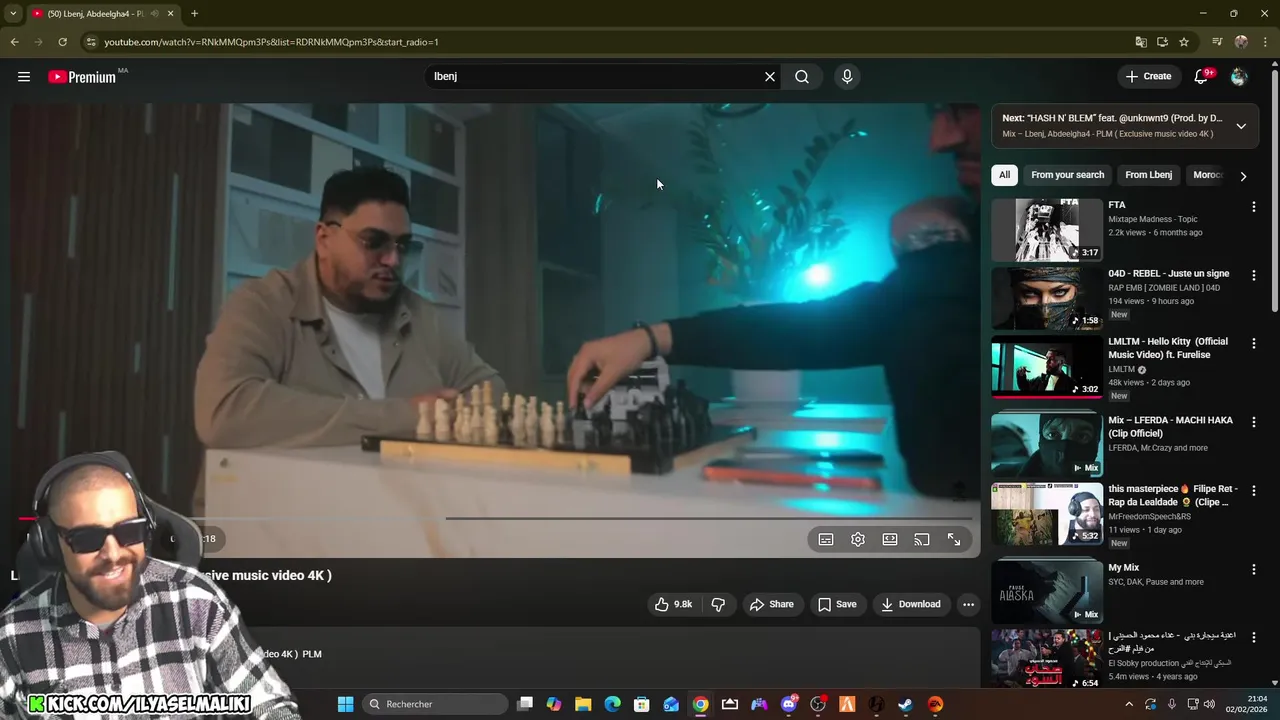
Task: Expand the Next up mix playlist panel
Action: tap(1241, 126)
